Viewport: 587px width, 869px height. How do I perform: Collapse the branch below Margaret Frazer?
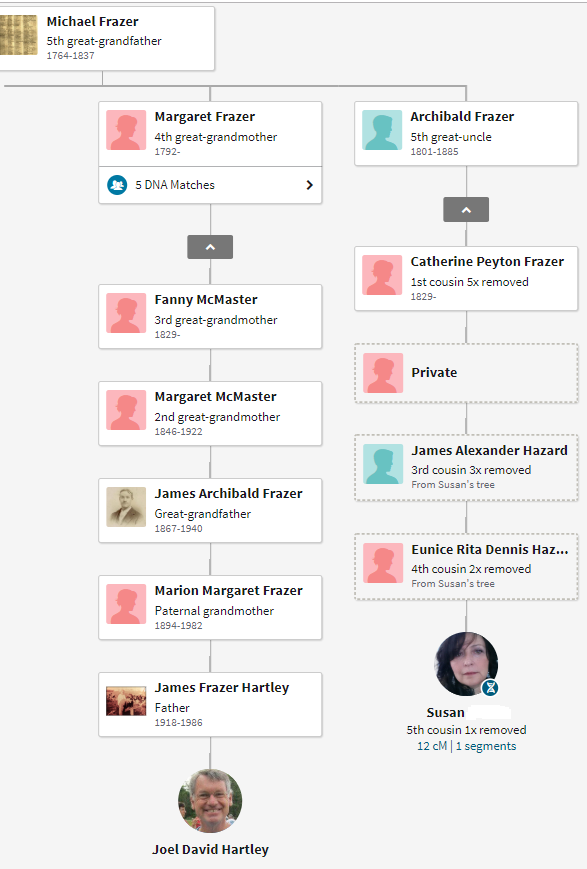pos(209,246)
